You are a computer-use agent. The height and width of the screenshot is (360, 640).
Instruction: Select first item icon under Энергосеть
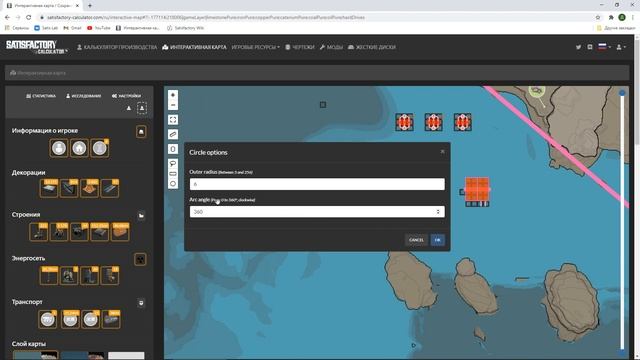pyautogui.click(x=49, y=276)
